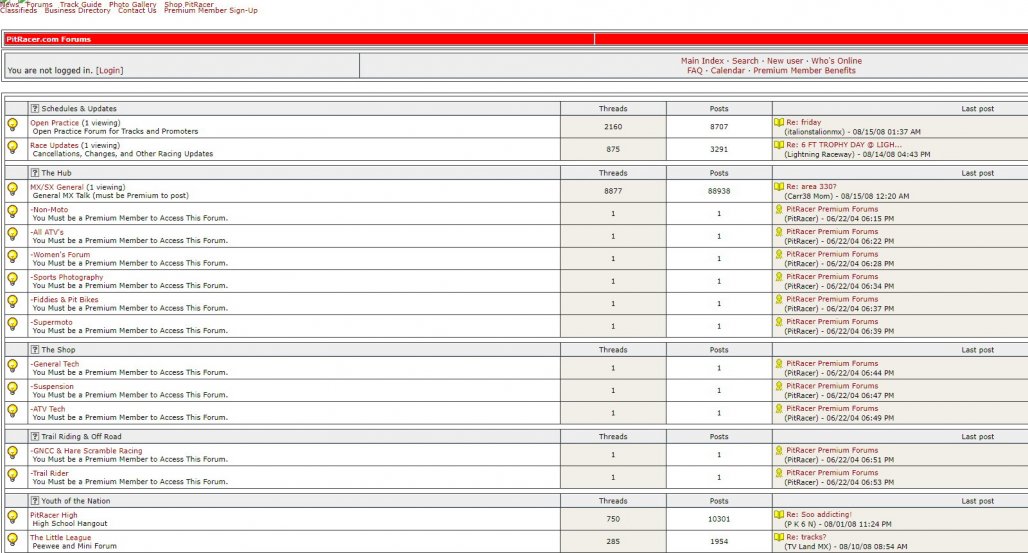Viewport: 1028px width, 553px height.
Task: Click the lightbulb icon beside Open Practice
Action: 12,124
